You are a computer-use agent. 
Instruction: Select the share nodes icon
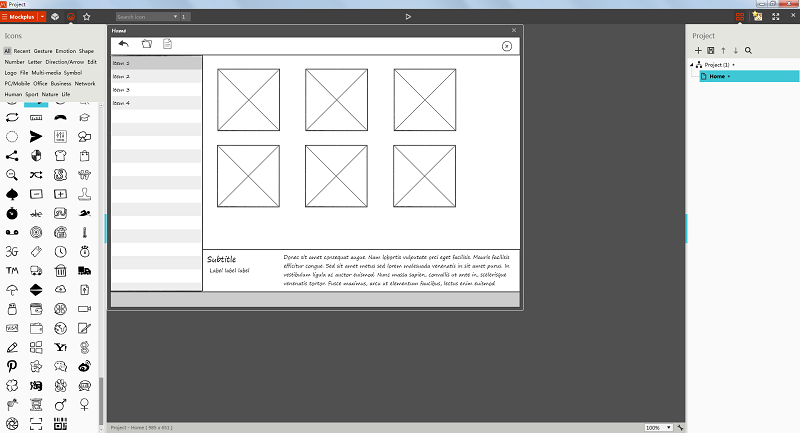pyautogui.click(x=12, y=156)
